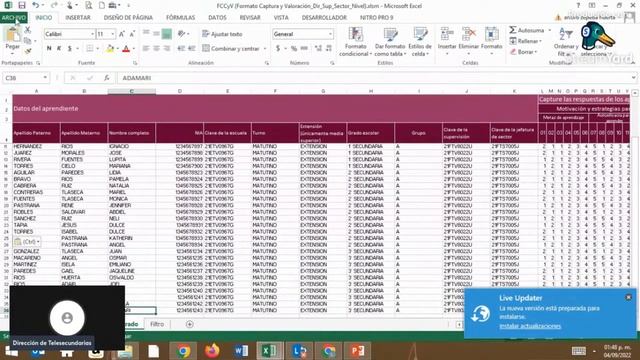The image size is (640, 360).
Task: Apply underline with the S button
Action: [69, 49]
